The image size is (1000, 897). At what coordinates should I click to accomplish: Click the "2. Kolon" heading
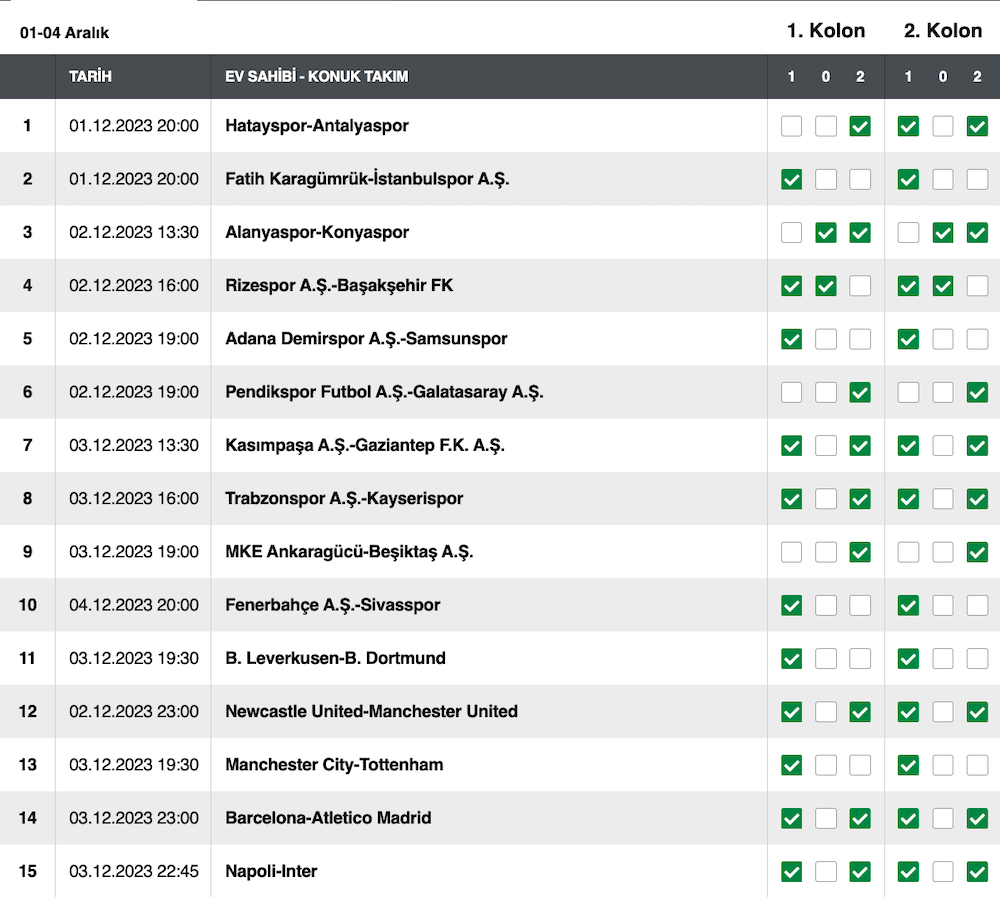click(943, 31)
